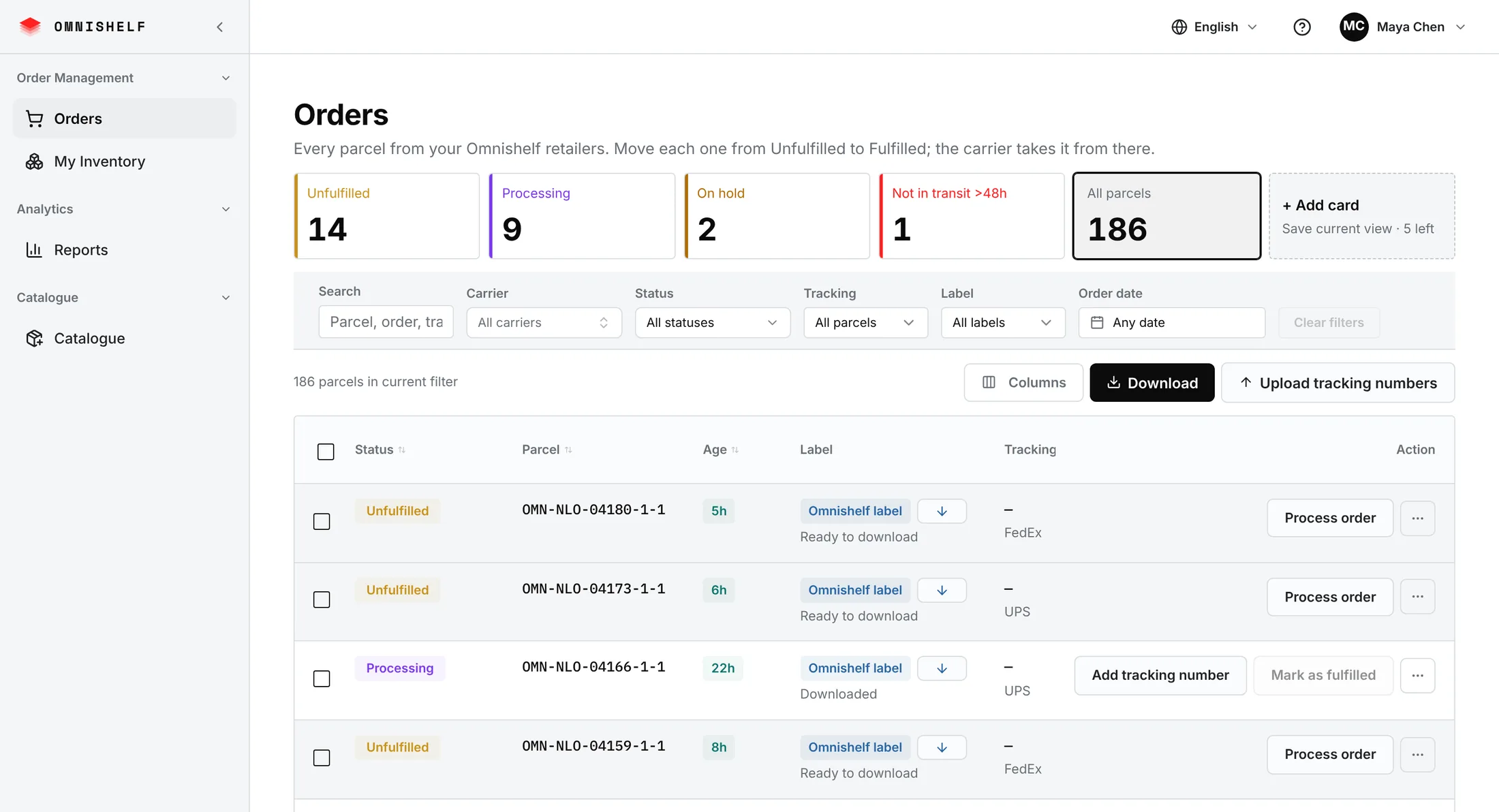Open more actions for OMN-NLO-04180-1-1
Screen dimensions: 1499x812
click(1417, 518)
